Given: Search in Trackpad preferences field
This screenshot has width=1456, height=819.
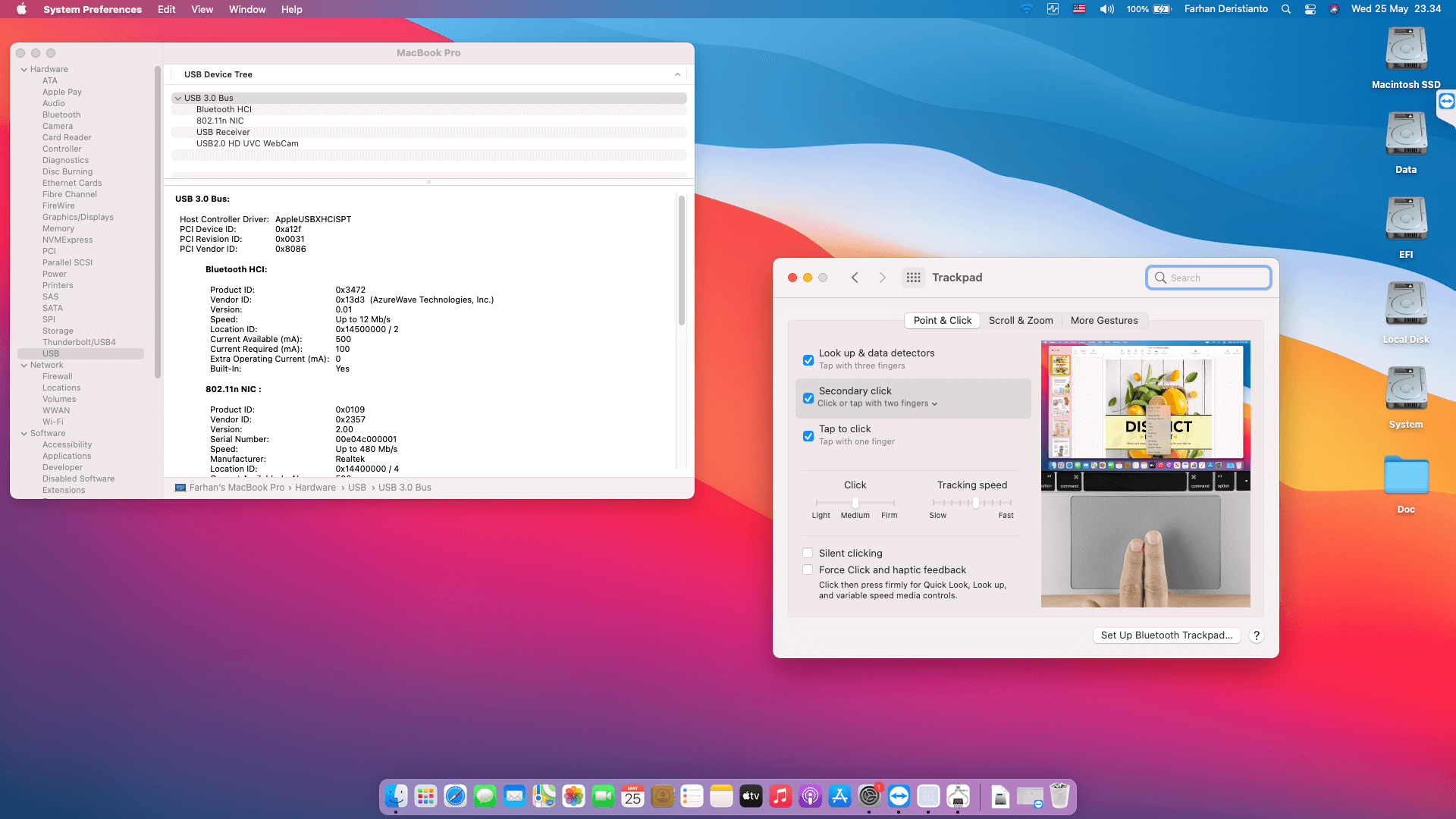Looking at the screenshot, I should click(x=1209, y=278).
